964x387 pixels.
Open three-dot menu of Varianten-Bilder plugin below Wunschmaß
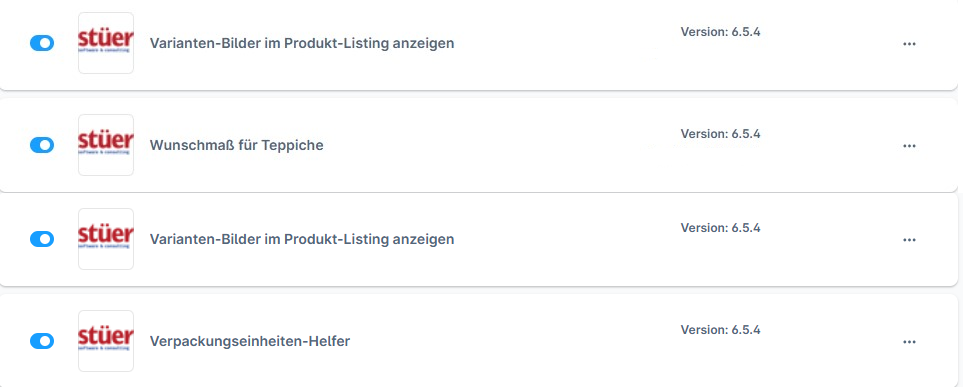[x=909, y=239]
